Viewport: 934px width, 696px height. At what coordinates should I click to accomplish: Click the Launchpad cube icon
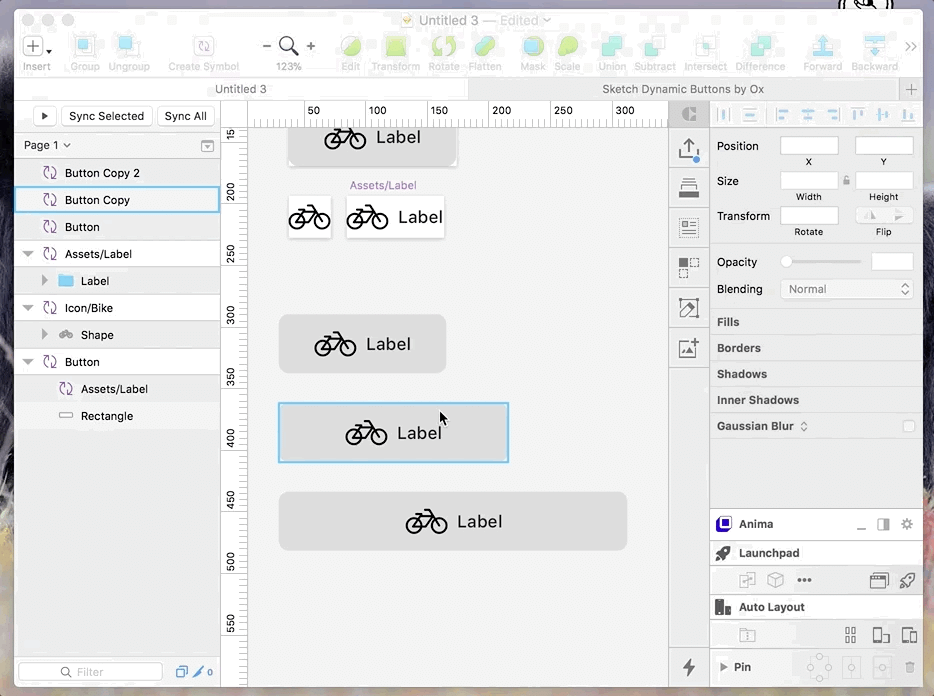click(x=775, y=580)
